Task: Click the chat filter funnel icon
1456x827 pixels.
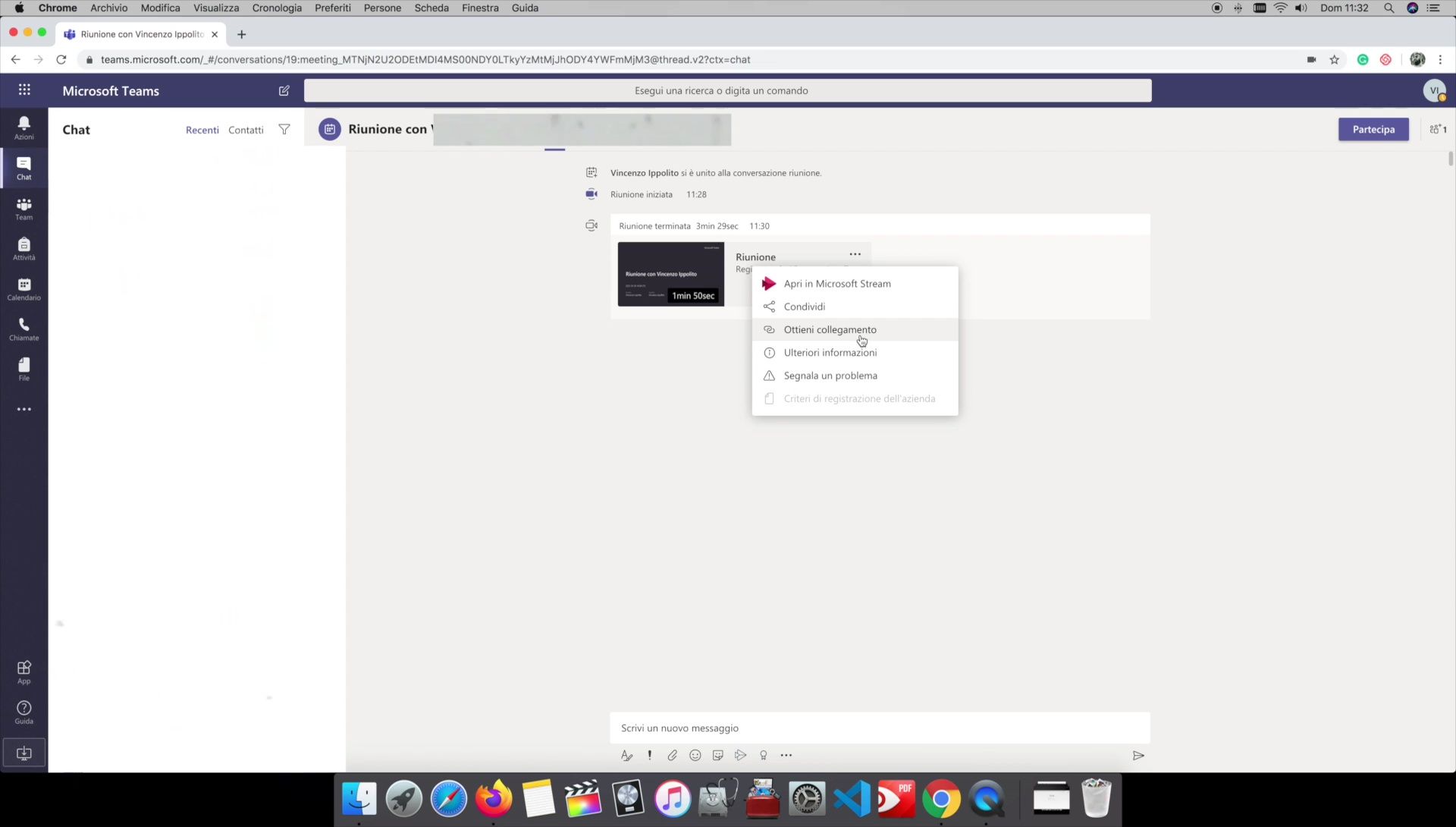Action: click(284, 130)
